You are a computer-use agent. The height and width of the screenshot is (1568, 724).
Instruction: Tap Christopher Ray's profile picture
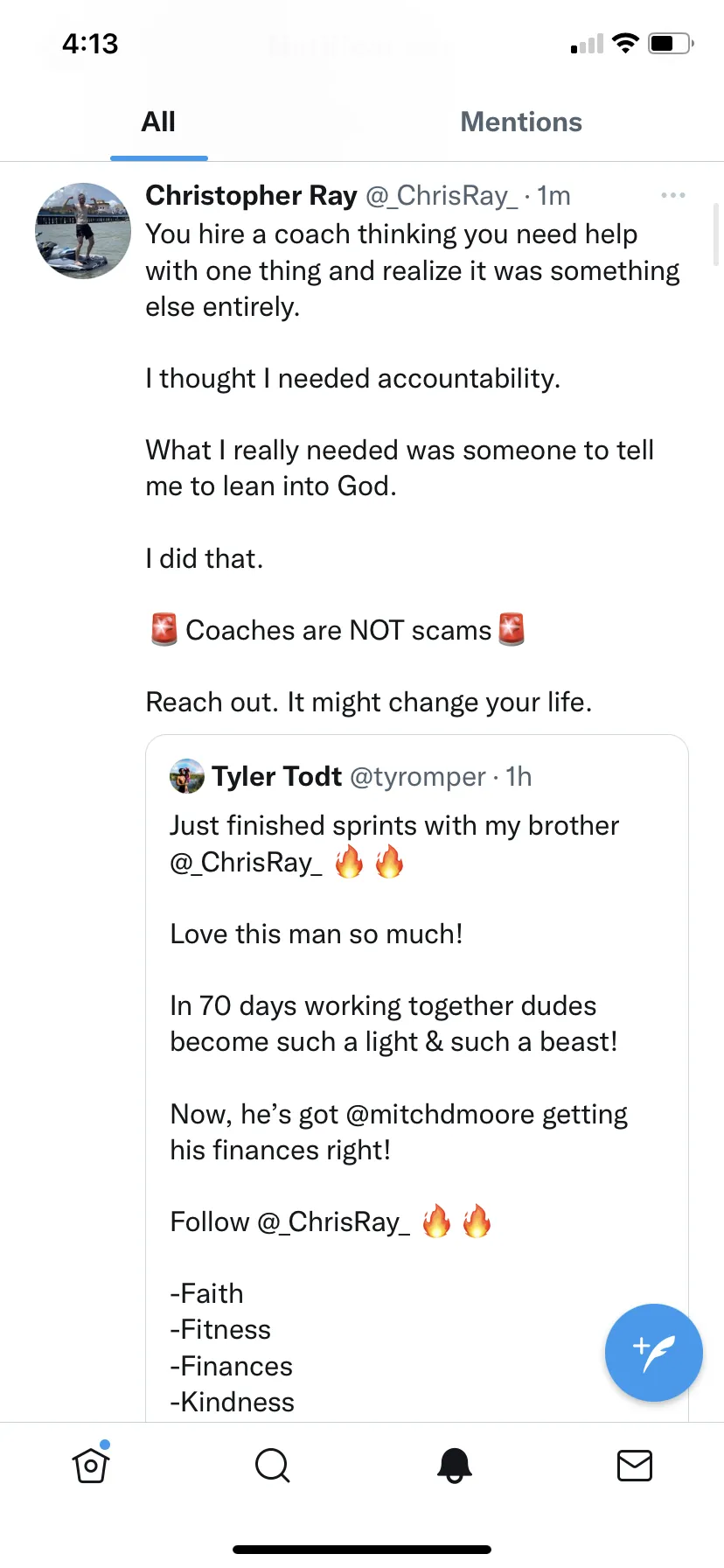click(x=83, y=231)
